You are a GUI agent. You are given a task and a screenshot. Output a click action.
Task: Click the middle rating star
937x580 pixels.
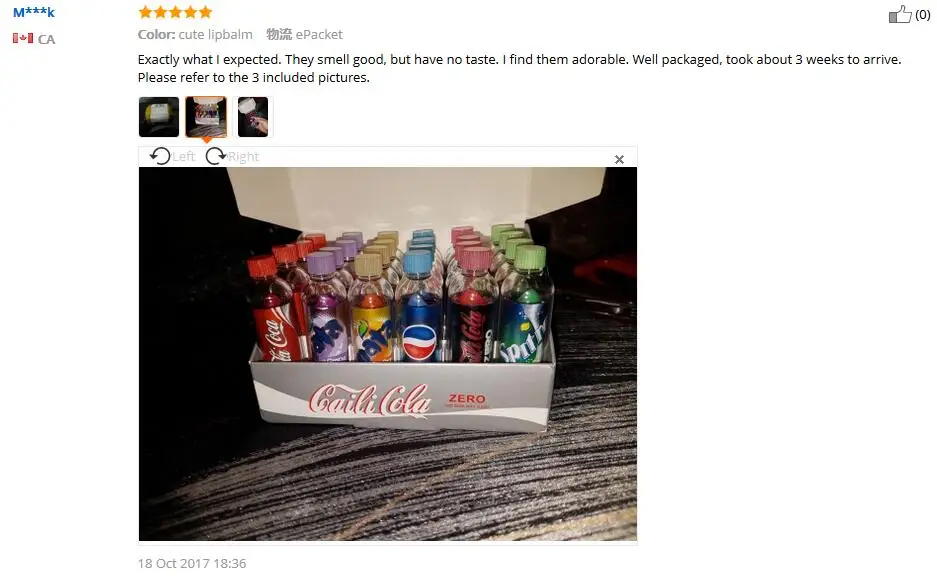click(176, 12)
